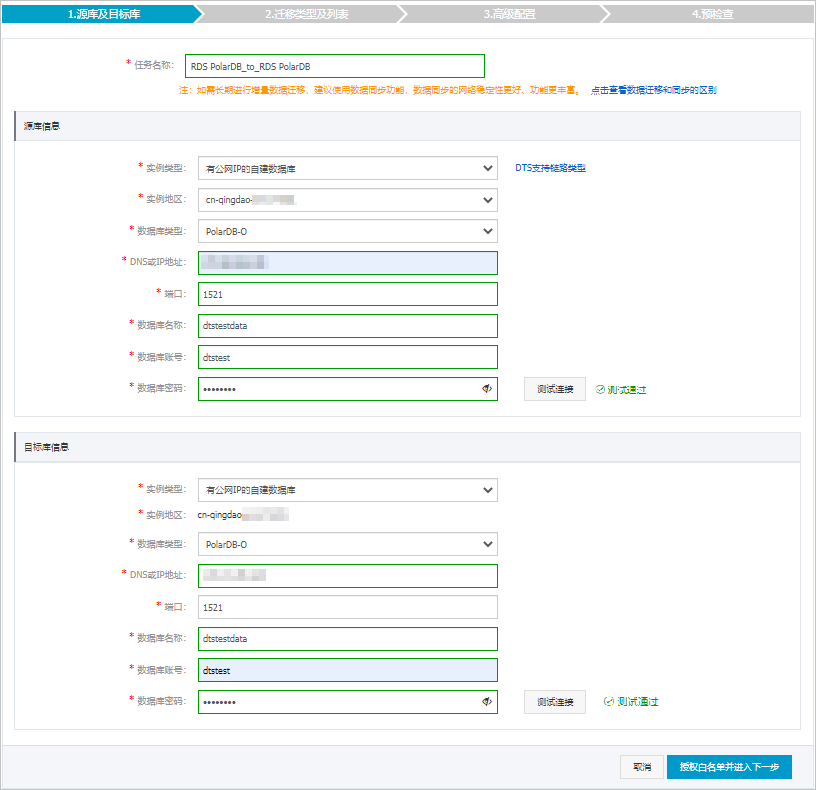Focus source 数据库账号 field
Screen dimensions: 816x790
[348, 357]
